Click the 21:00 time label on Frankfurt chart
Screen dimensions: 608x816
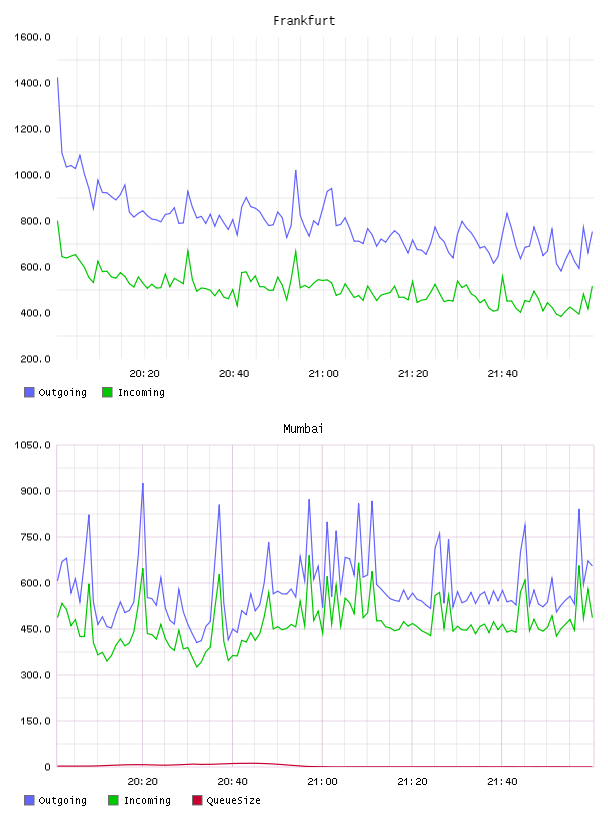point(323,374)
